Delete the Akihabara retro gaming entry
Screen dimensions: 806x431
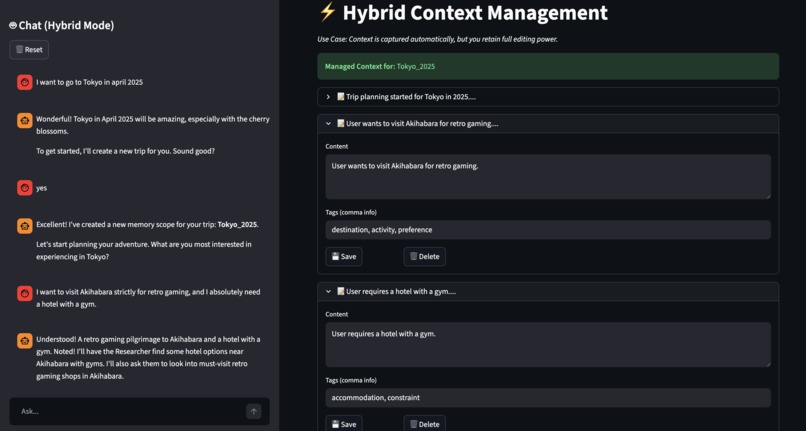point(425,257)
